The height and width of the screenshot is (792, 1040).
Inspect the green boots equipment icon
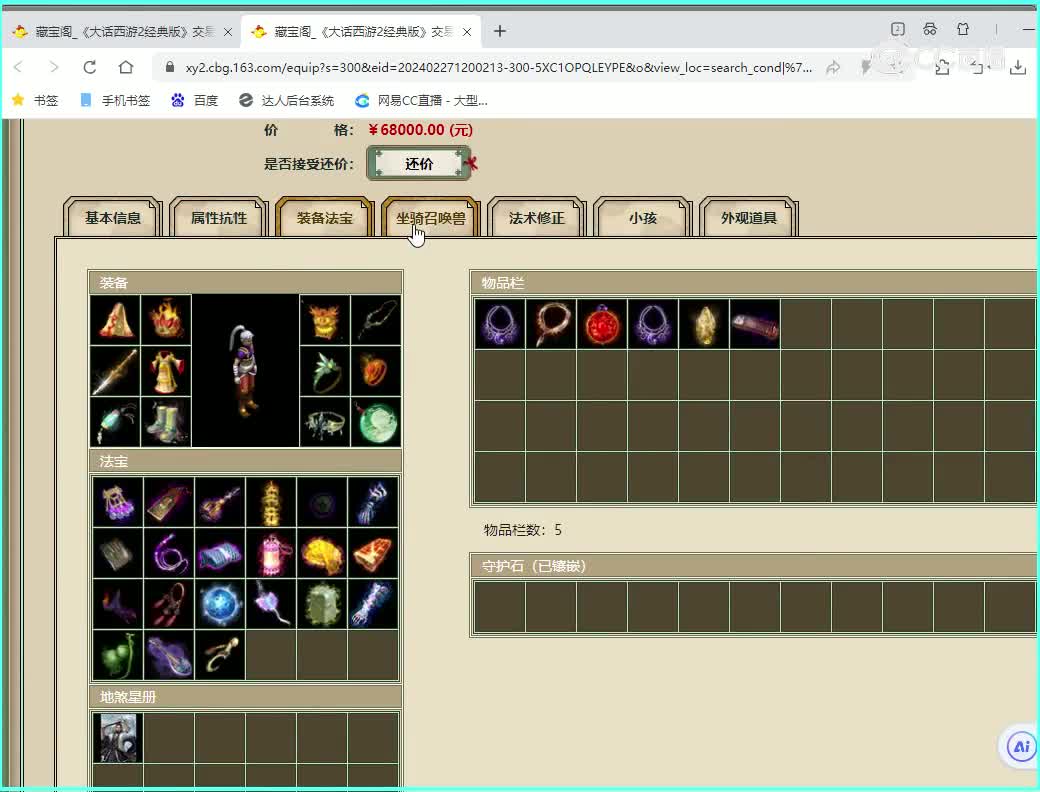166,421
